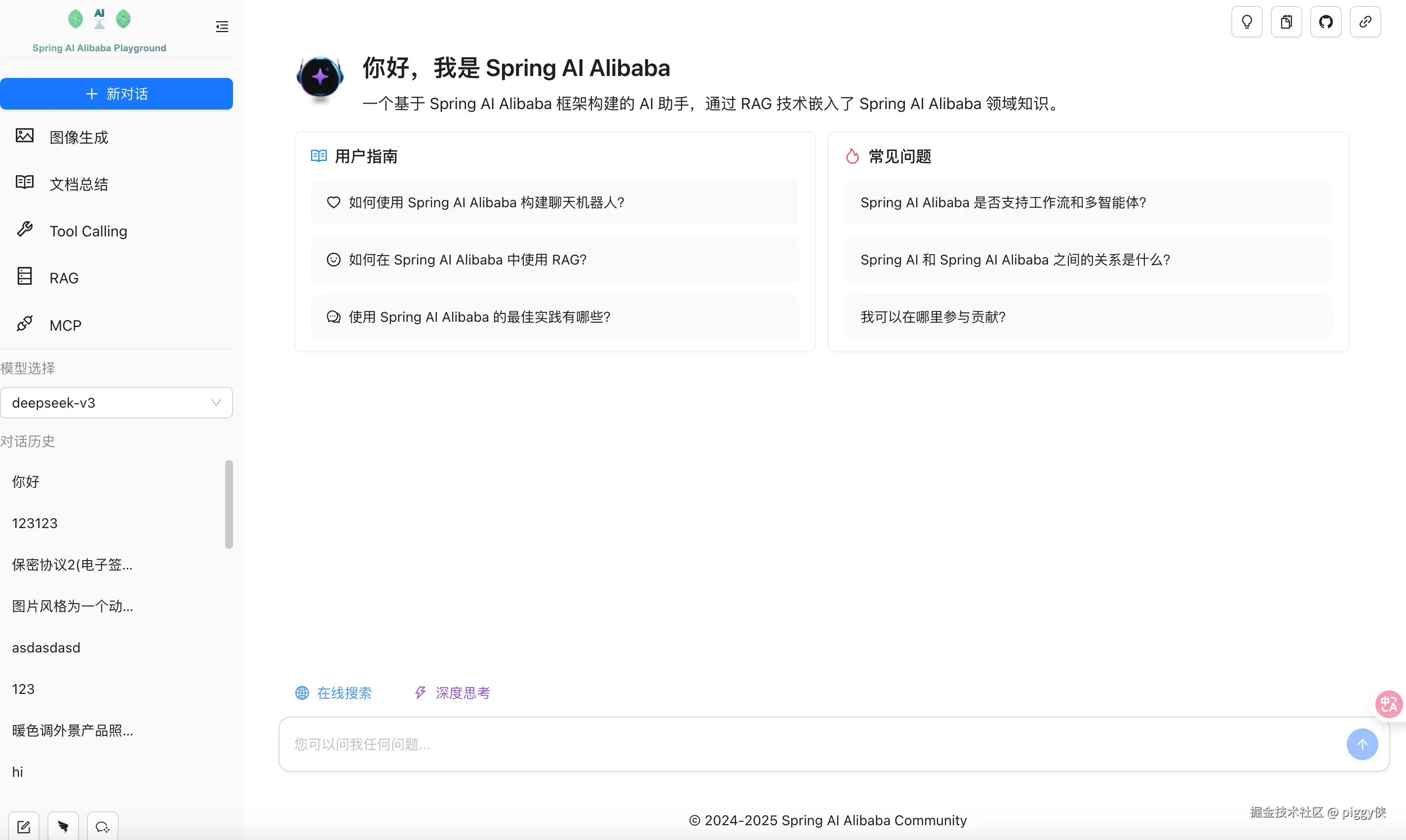
Task: Open the MCP menu item
Action: pyautogui.click(x=117, y=325)
